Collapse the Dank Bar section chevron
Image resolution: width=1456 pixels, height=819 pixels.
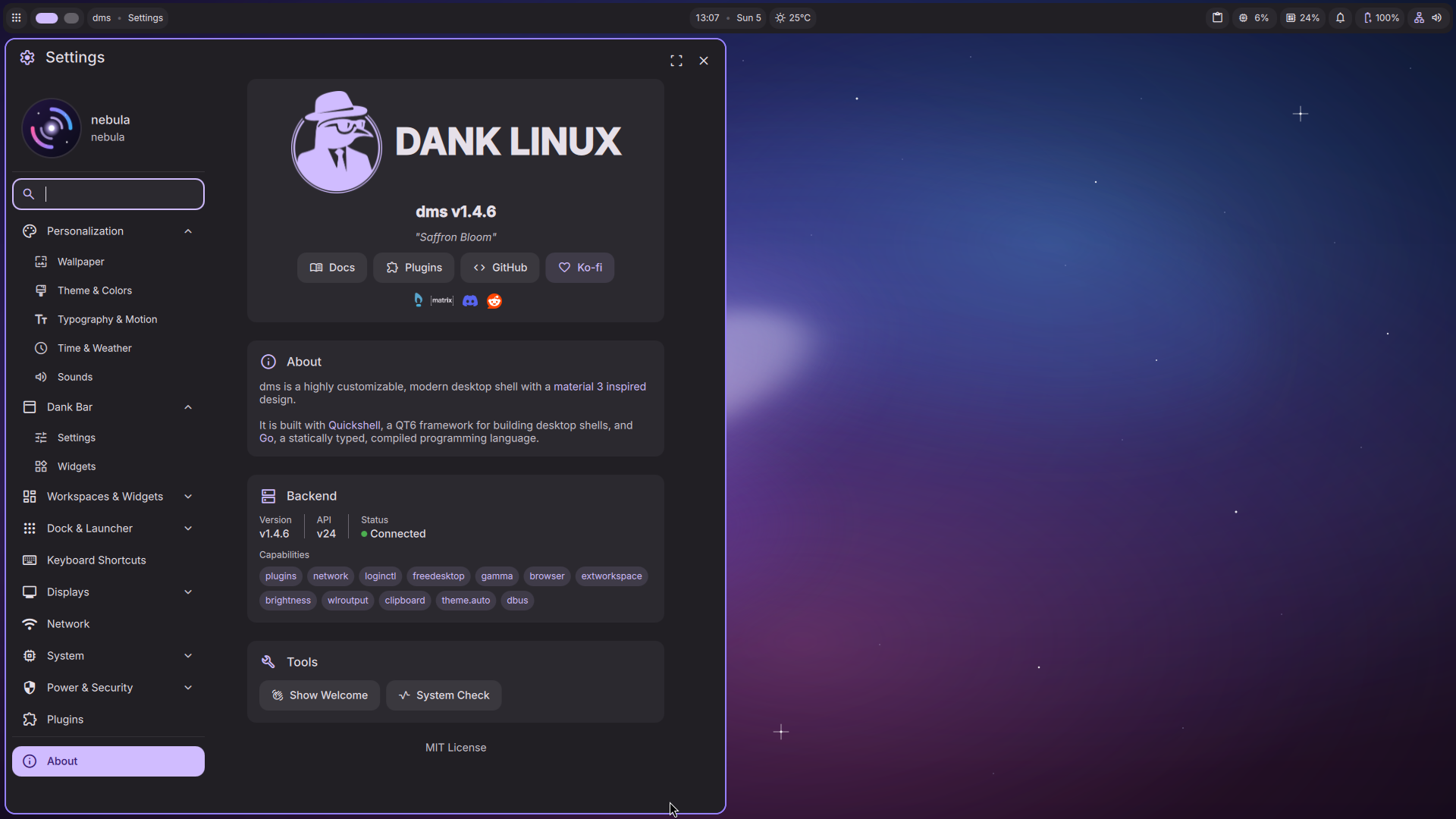point(188,407)
